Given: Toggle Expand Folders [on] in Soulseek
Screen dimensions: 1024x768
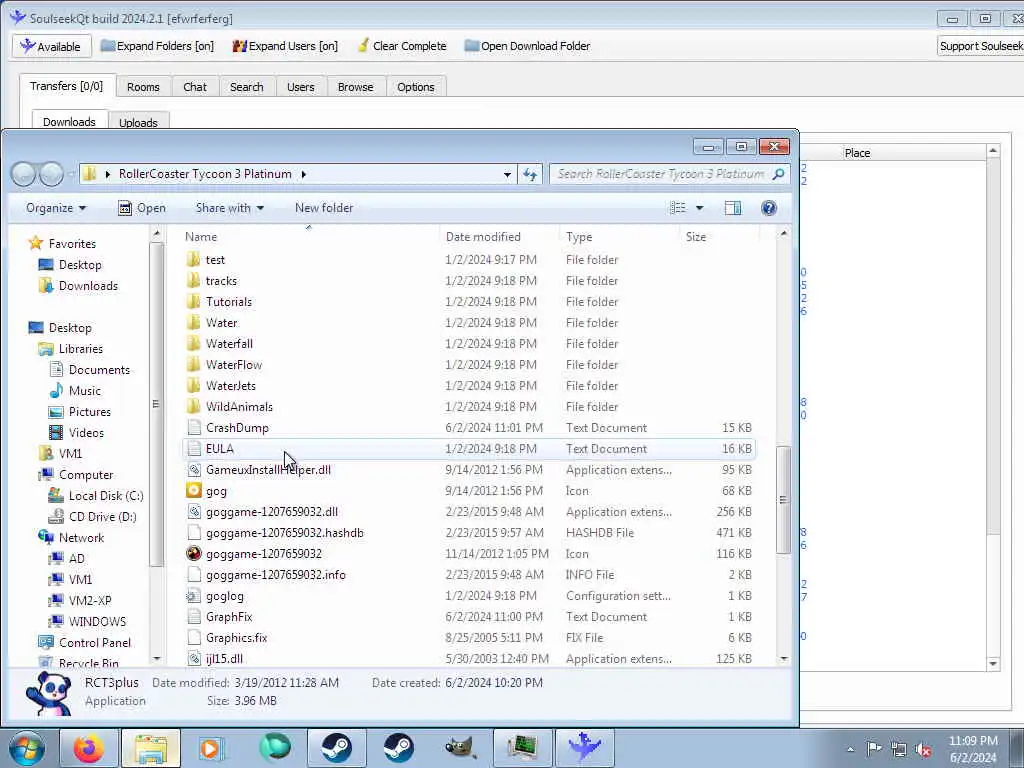Looking at the screenshot, I should 157,46.
